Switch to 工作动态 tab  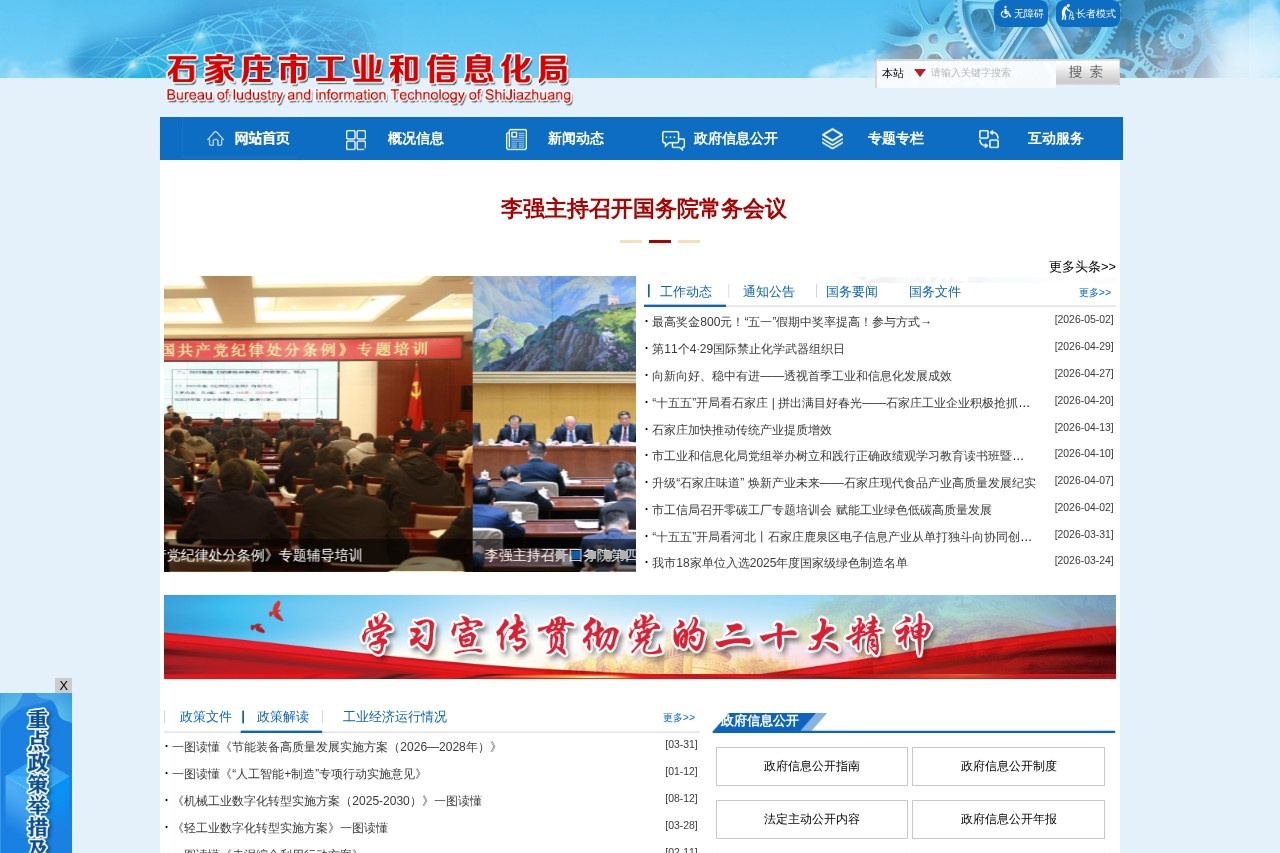pos(686,292)
